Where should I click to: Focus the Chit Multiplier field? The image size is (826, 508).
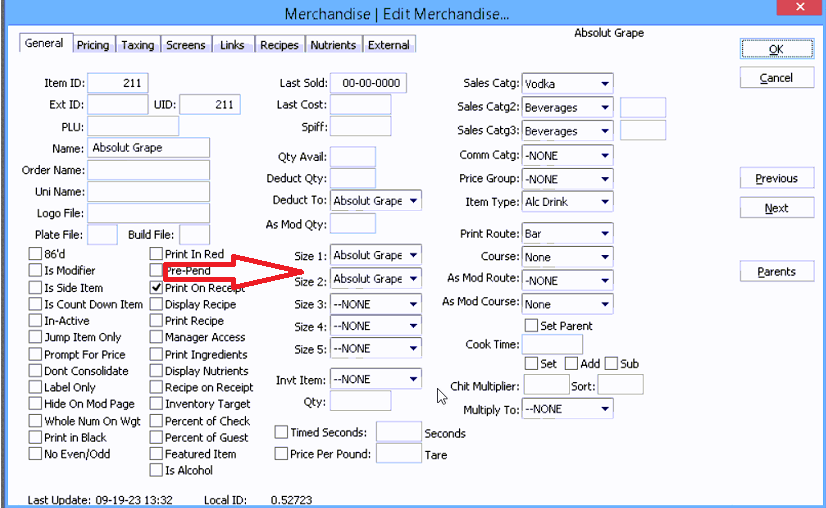(x=546, y=385)
